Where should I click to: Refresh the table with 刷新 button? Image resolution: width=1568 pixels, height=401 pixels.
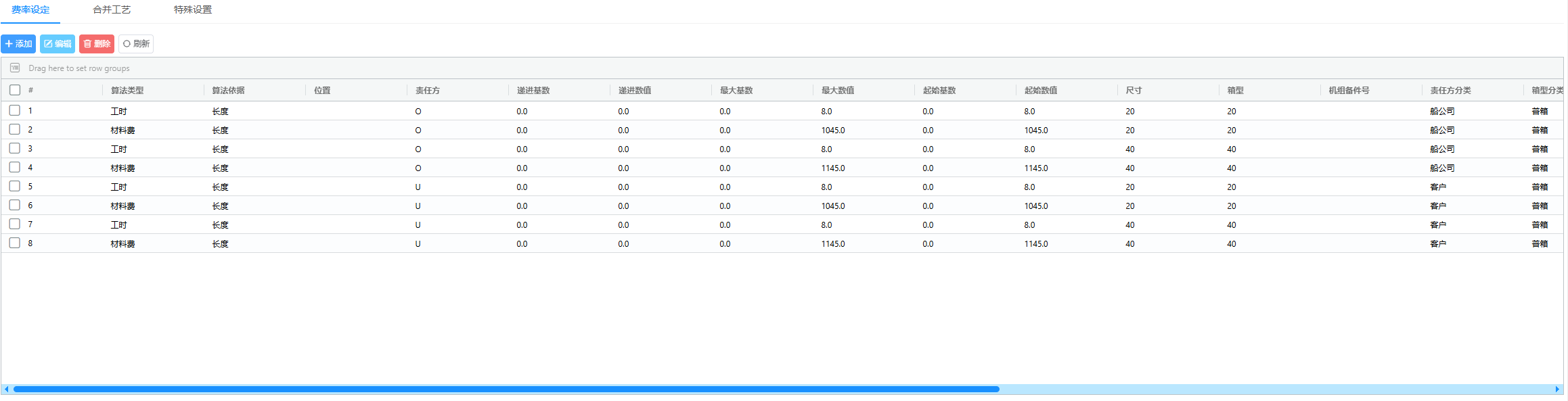pyautogui.click(x=136, y=44)
